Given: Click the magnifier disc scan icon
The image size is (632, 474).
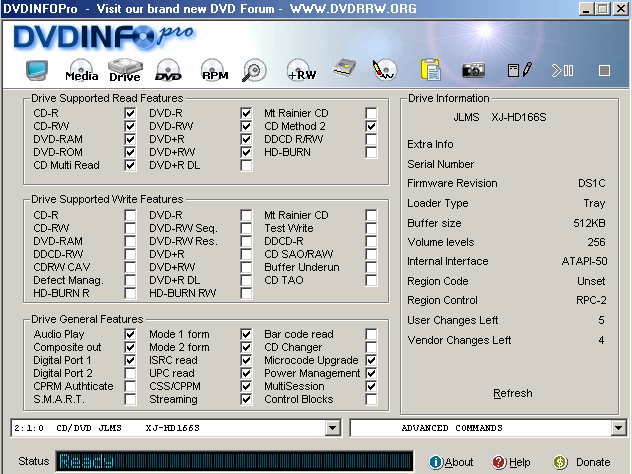Looking at the screenshot, I should (254, 71).
